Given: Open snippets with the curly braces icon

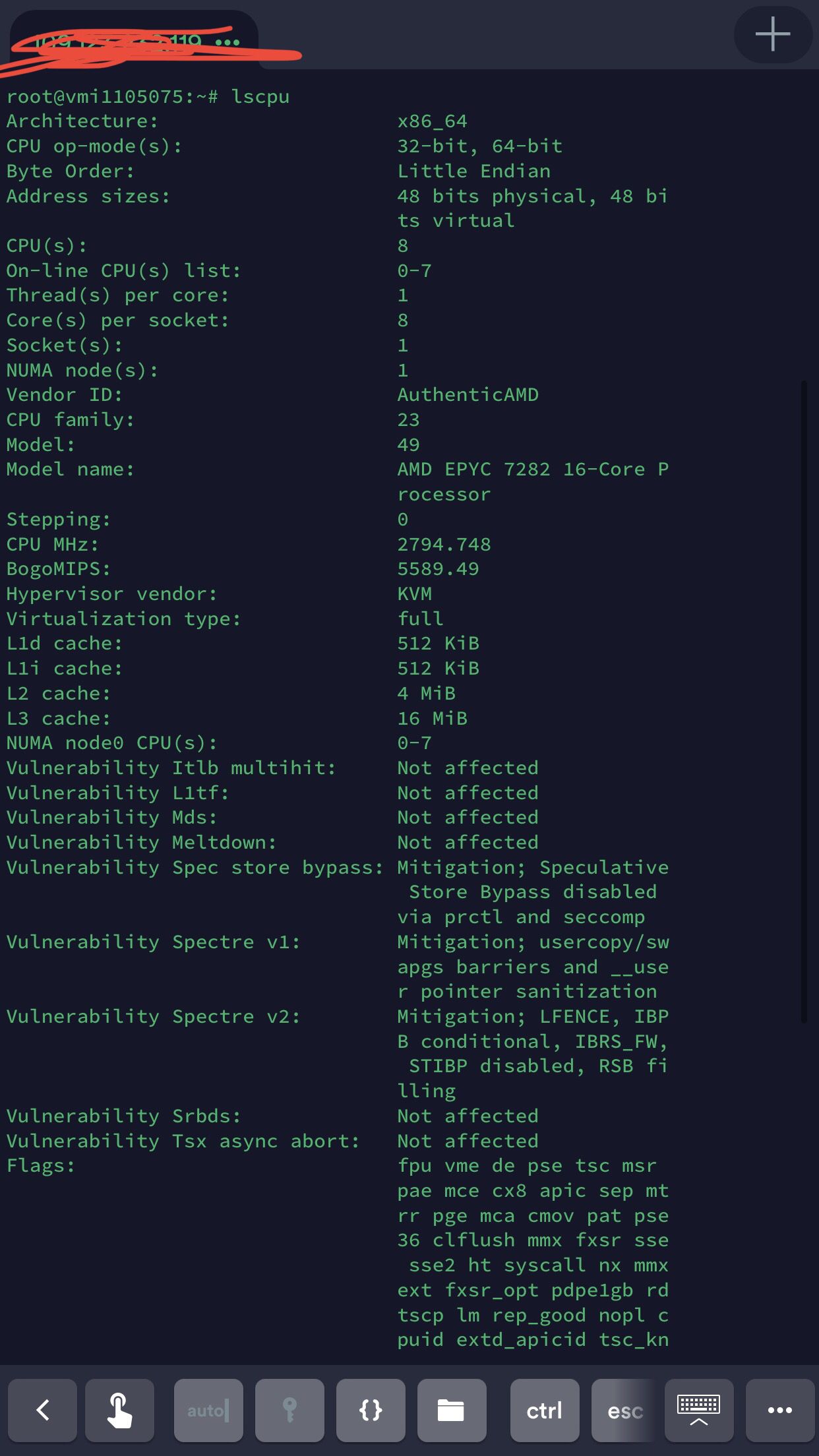Looking at the screenshot, I should (371, 1410).
